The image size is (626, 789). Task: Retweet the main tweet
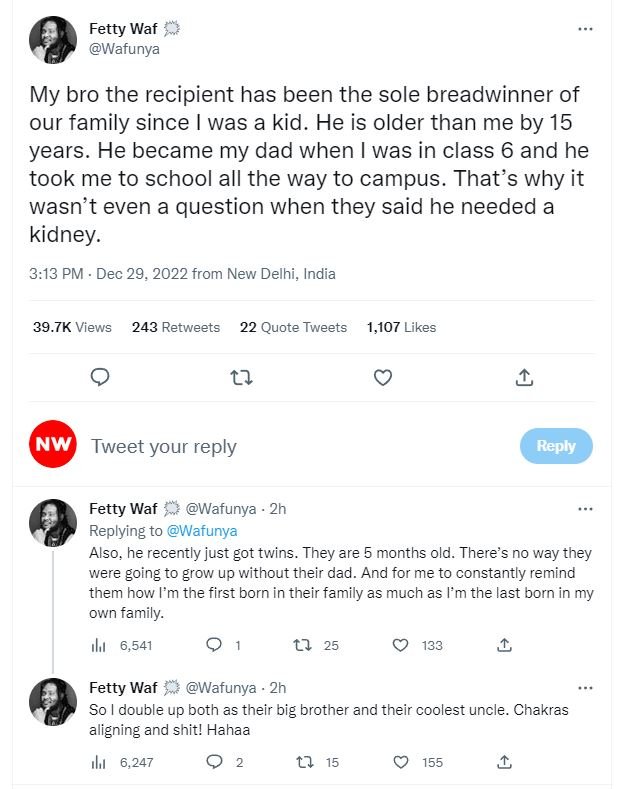[x=241, y=378]
